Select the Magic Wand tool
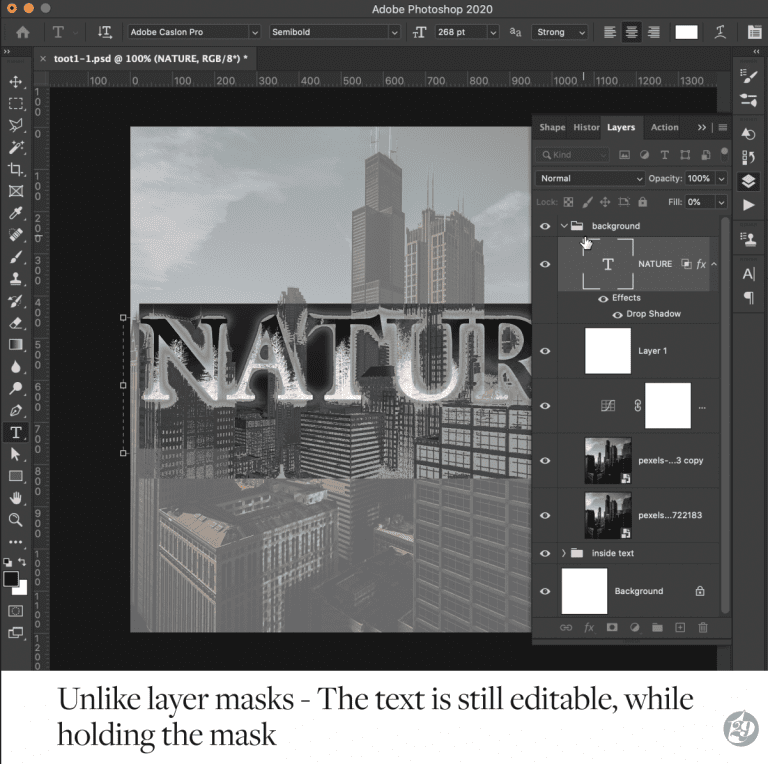This screenshot has width=768, height=764. click(x=16, y=146)
